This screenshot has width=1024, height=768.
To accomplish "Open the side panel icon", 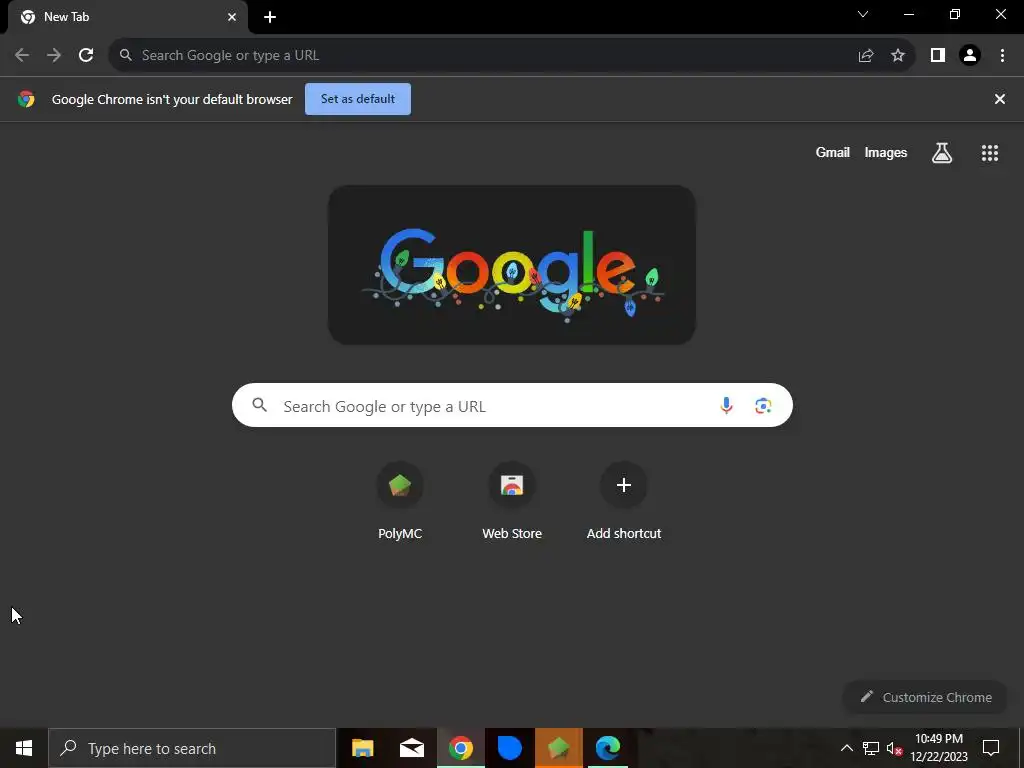I will click(x=938, y=56).
